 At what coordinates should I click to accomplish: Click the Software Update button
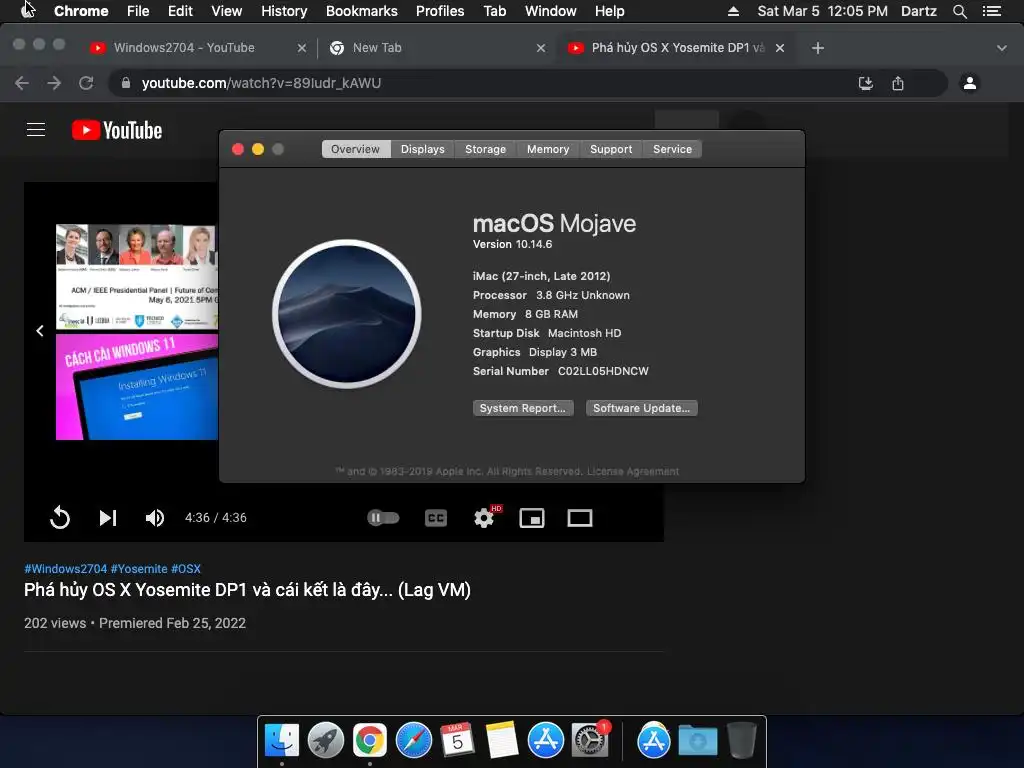pos(641,408)
